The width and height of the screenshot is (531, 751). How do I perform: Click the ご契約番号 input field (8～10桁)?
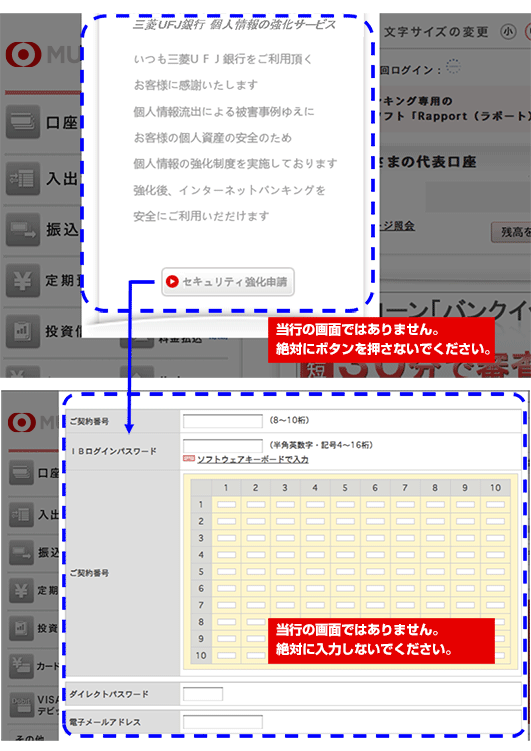[223, 421]
